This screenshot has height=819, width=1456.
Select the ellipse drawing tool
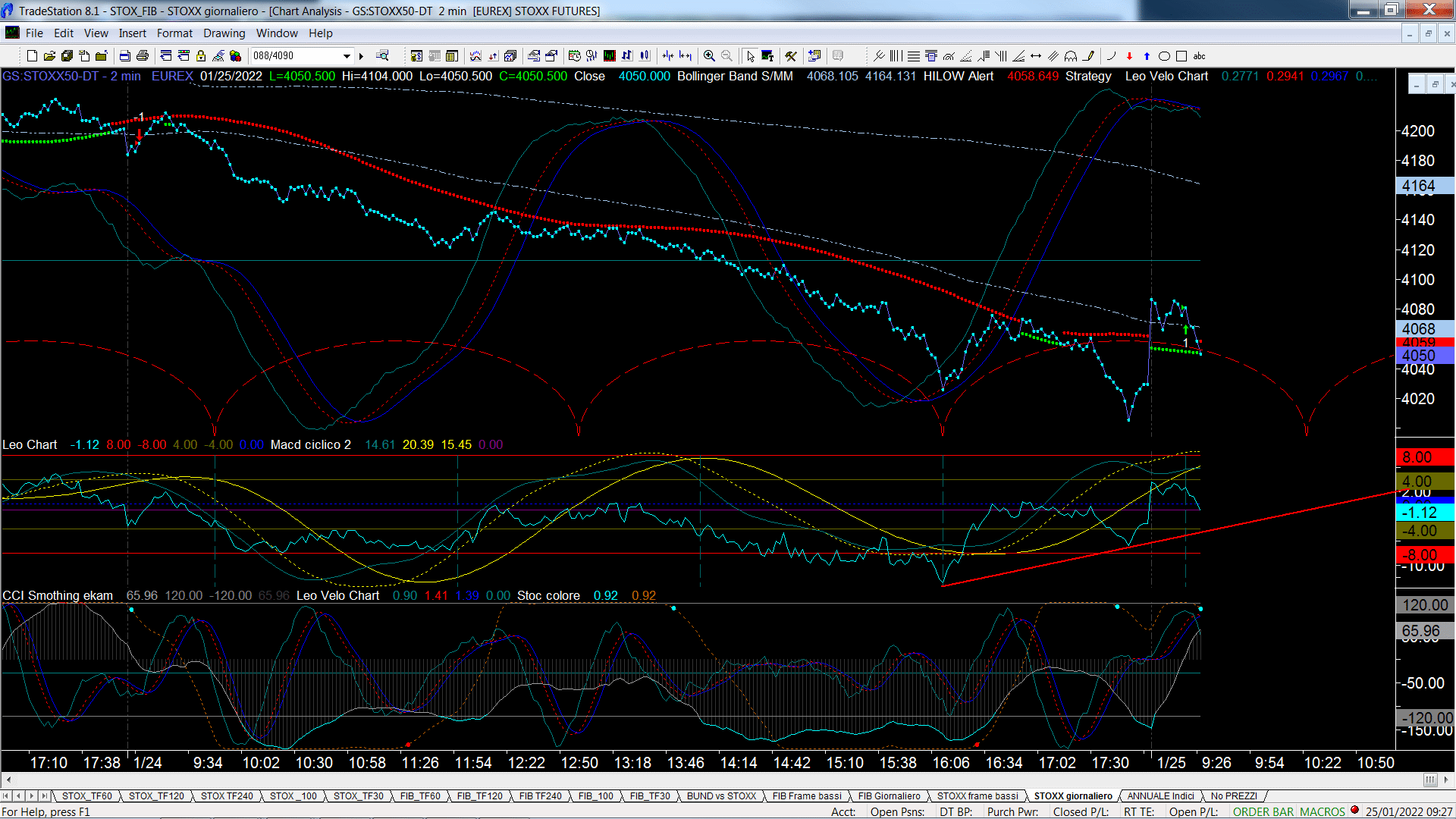point(1164,56)
